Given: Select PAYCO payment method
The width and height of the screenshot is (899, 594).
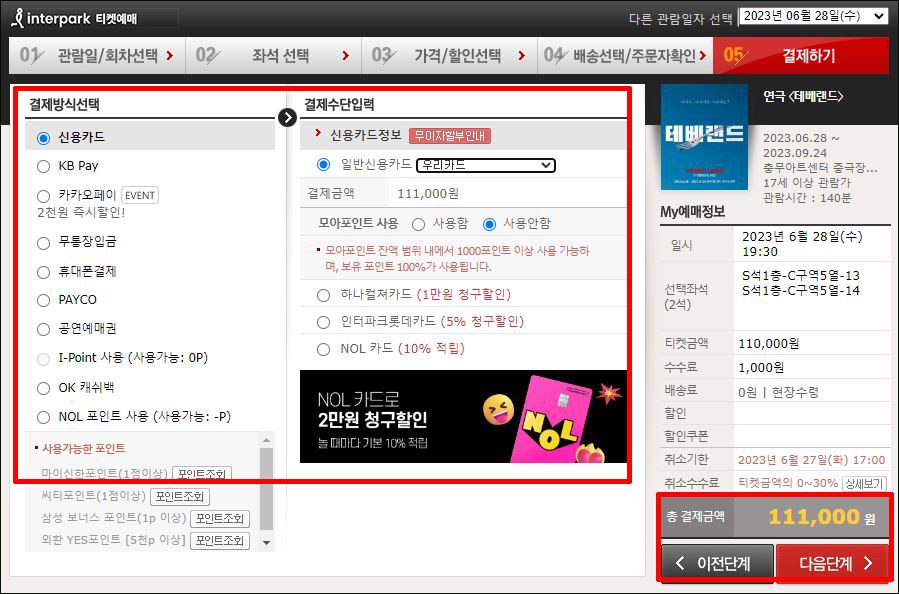Looking at the screenshot, I should (44, 300).
